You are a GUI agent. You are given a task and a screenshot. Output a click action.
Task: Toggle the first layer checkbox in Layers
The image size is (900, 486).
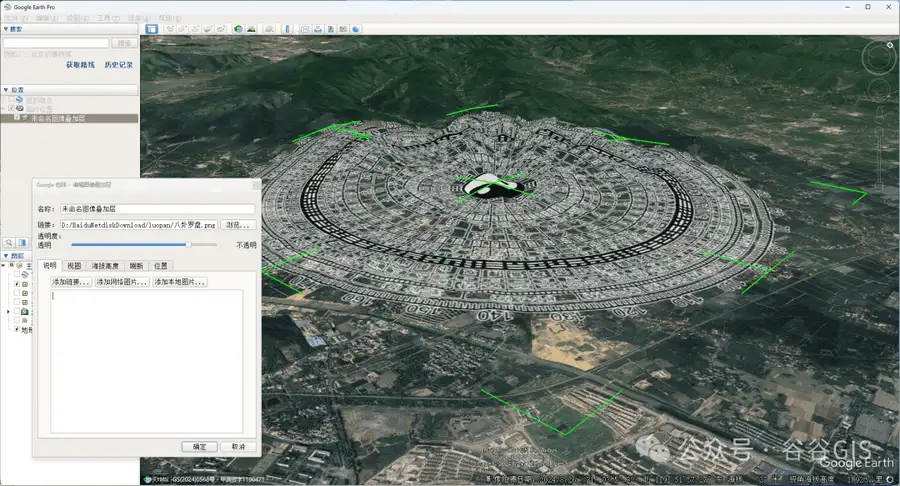point(17,275)
